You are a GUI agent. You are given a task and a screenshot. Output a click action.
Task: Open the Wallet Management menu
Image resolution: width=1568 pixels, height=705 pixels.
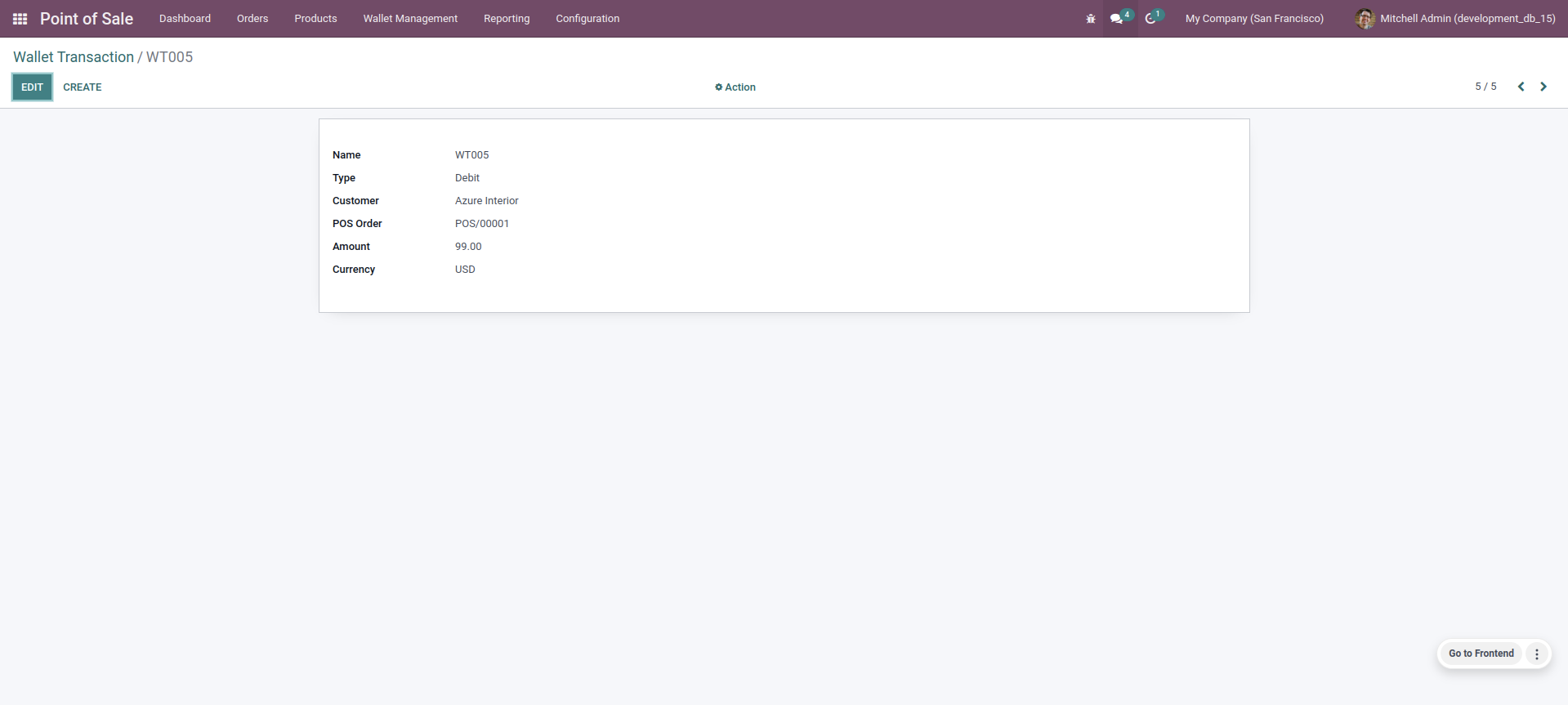pos(410,19)
